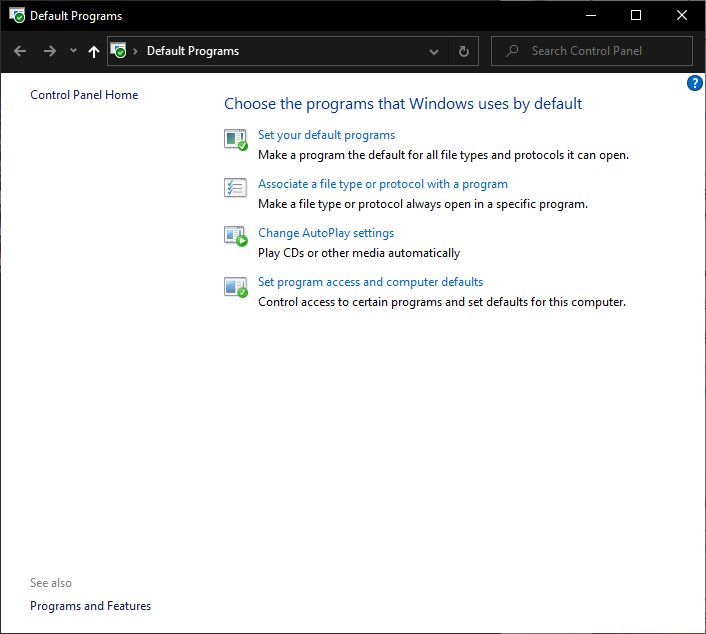Click 'Choose the programs that Windows uses' heading

403,104
